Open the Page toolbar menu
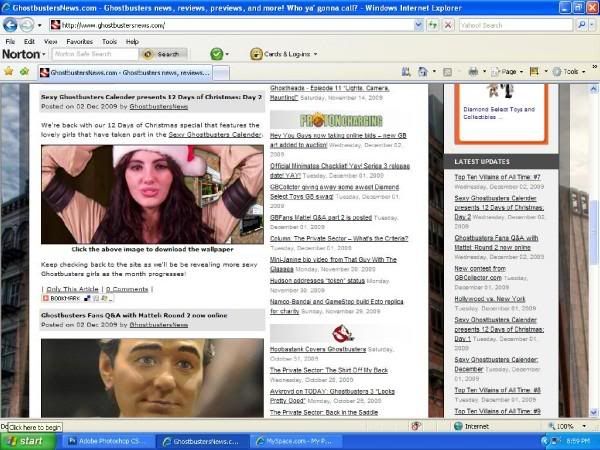600x450 pixels. [x=507, y=72]
